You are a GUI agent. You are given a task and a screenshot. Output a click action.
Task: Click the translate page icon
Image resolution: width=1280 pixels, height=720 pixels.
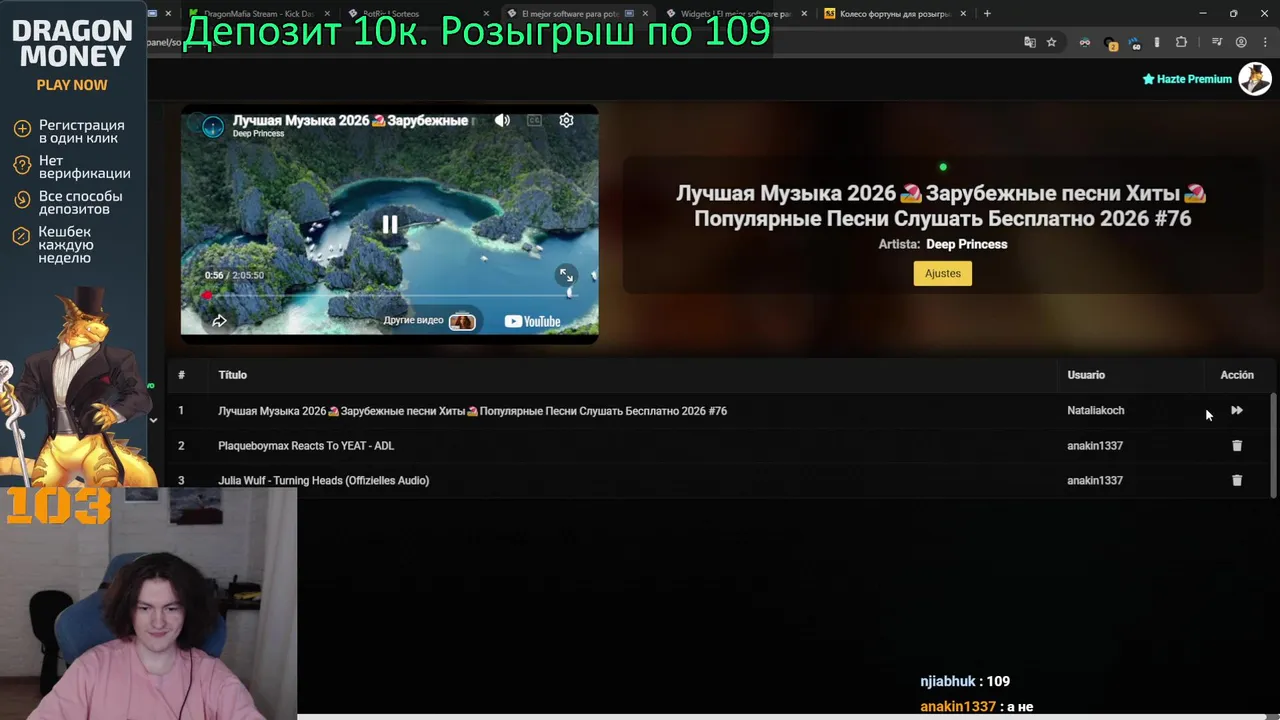[x=1030, y=42]
